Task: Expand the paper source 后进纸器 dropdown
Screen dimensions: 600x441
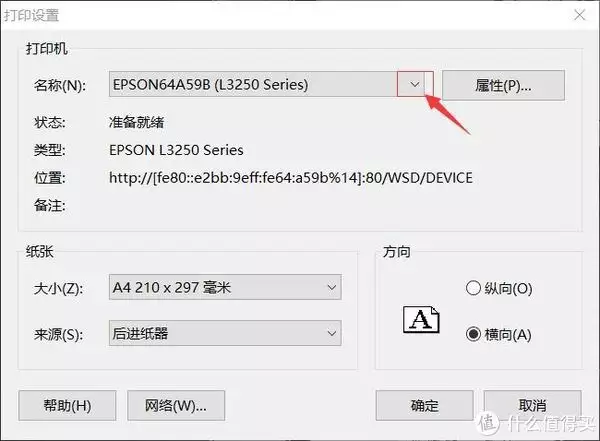Action: 332,333
